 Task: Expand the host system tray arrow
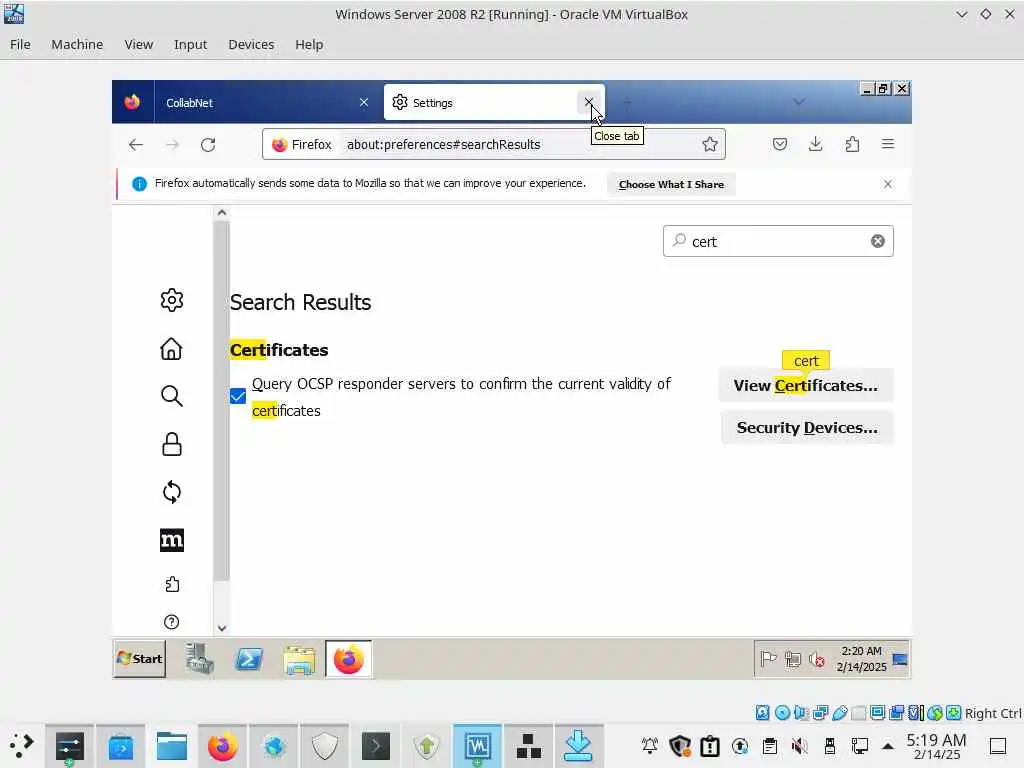coord(888,746)
